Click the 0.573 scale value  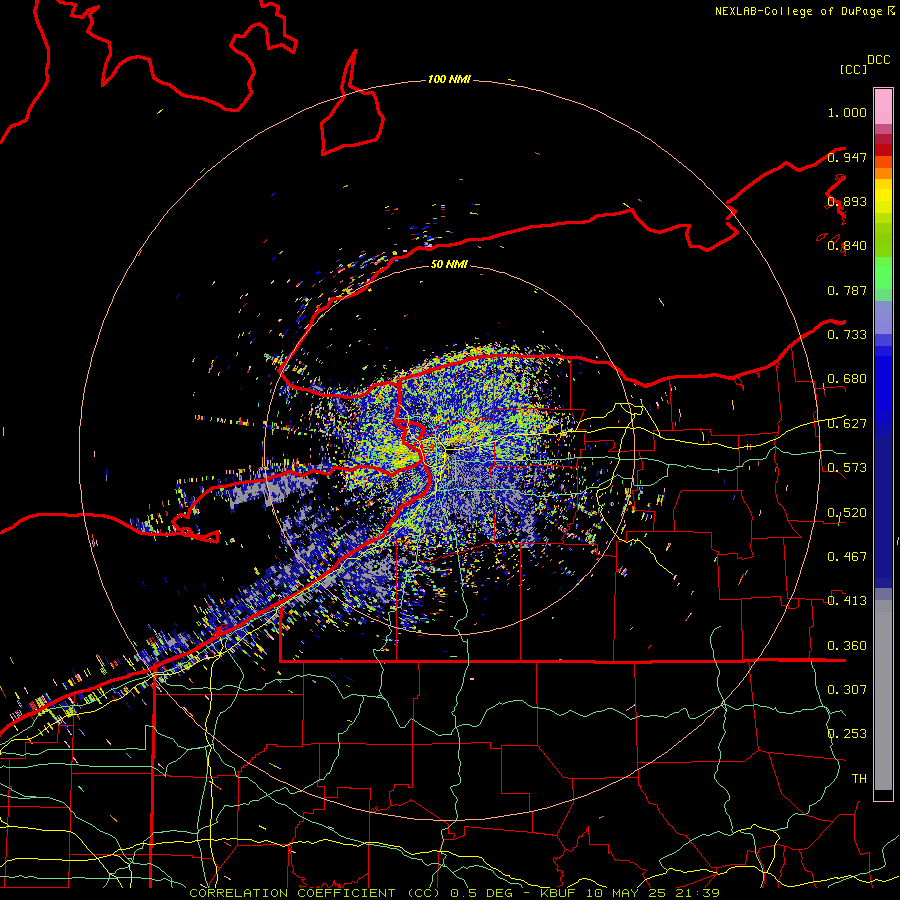coord(847,468)
